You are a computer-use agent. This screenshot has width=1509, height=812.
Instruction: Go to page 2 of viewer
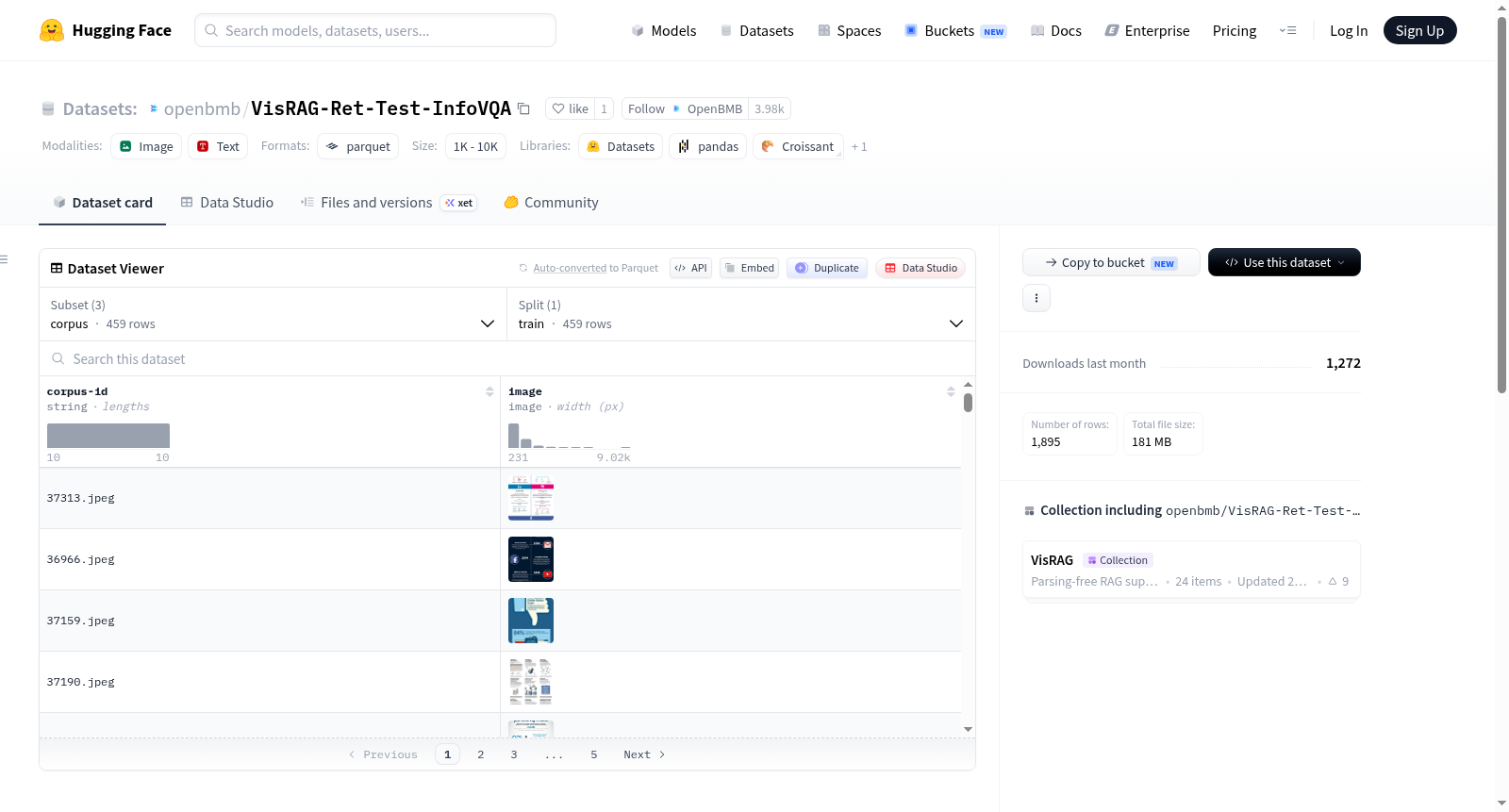click(x=481, y=754)
